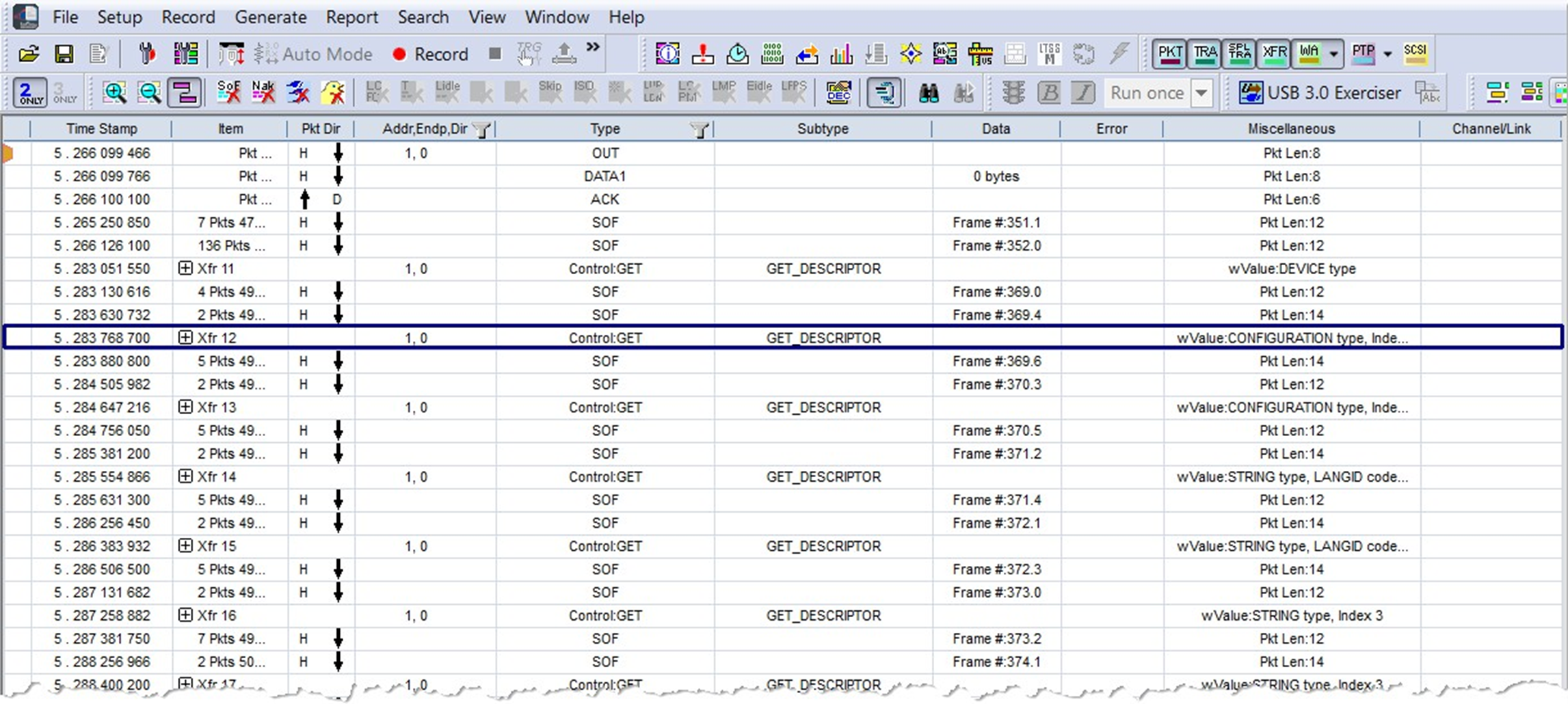The height and width of the screenshot is (704, 1568).
Task: Select the DATA1 packet row
Action: click(783, 176)
